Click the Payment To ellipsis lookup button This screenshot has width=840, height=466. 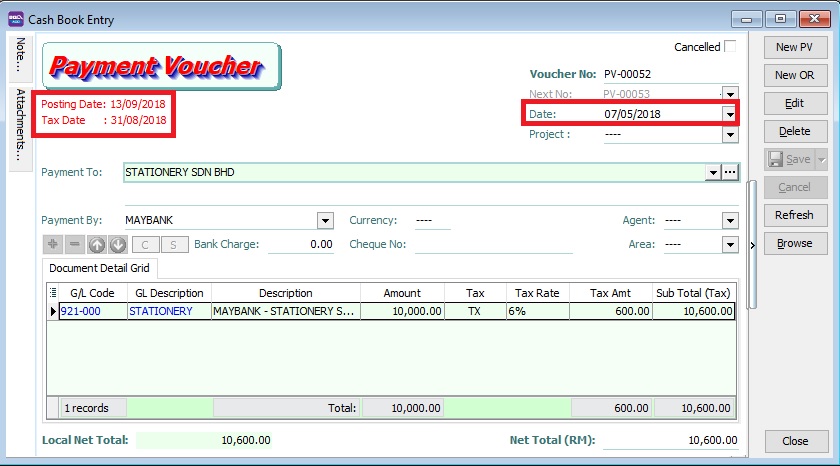tap(730, 172)
